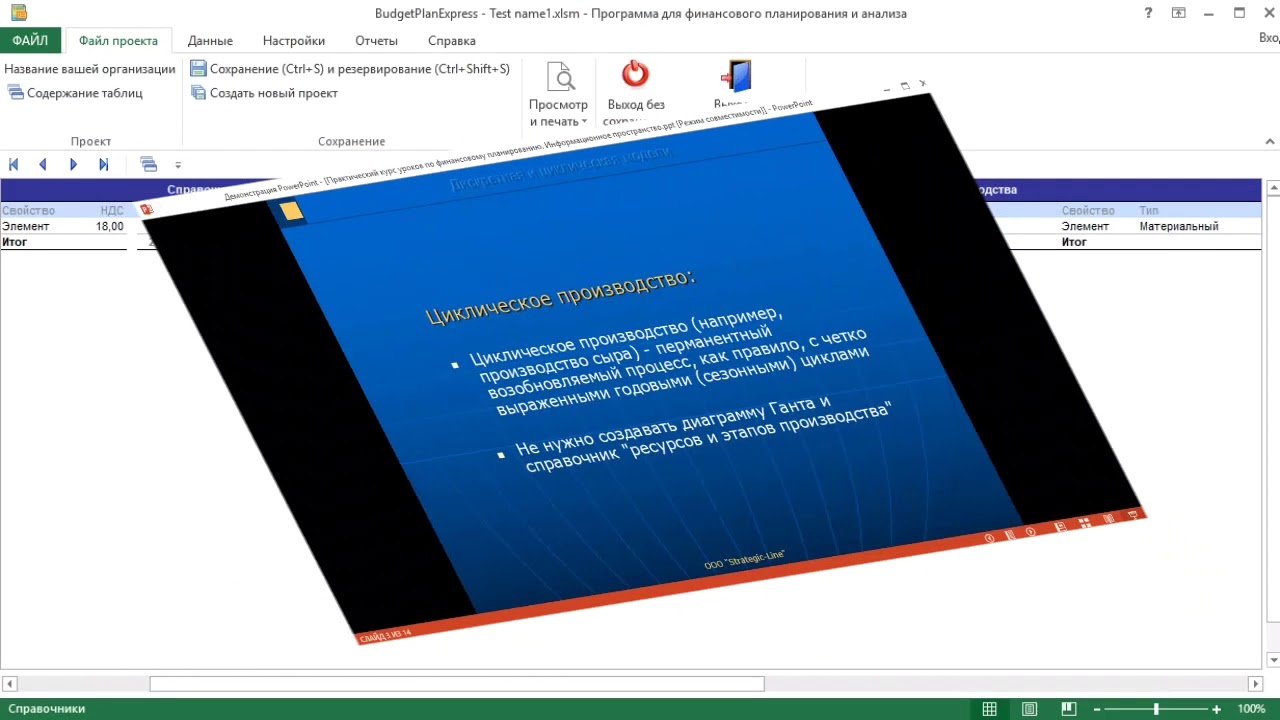This screenshot has height=720, width=1280.
Task: Click the СЛАЙД 5 ИЗ 14 indicator in PowerPoint
Action: tap(386, 636)
